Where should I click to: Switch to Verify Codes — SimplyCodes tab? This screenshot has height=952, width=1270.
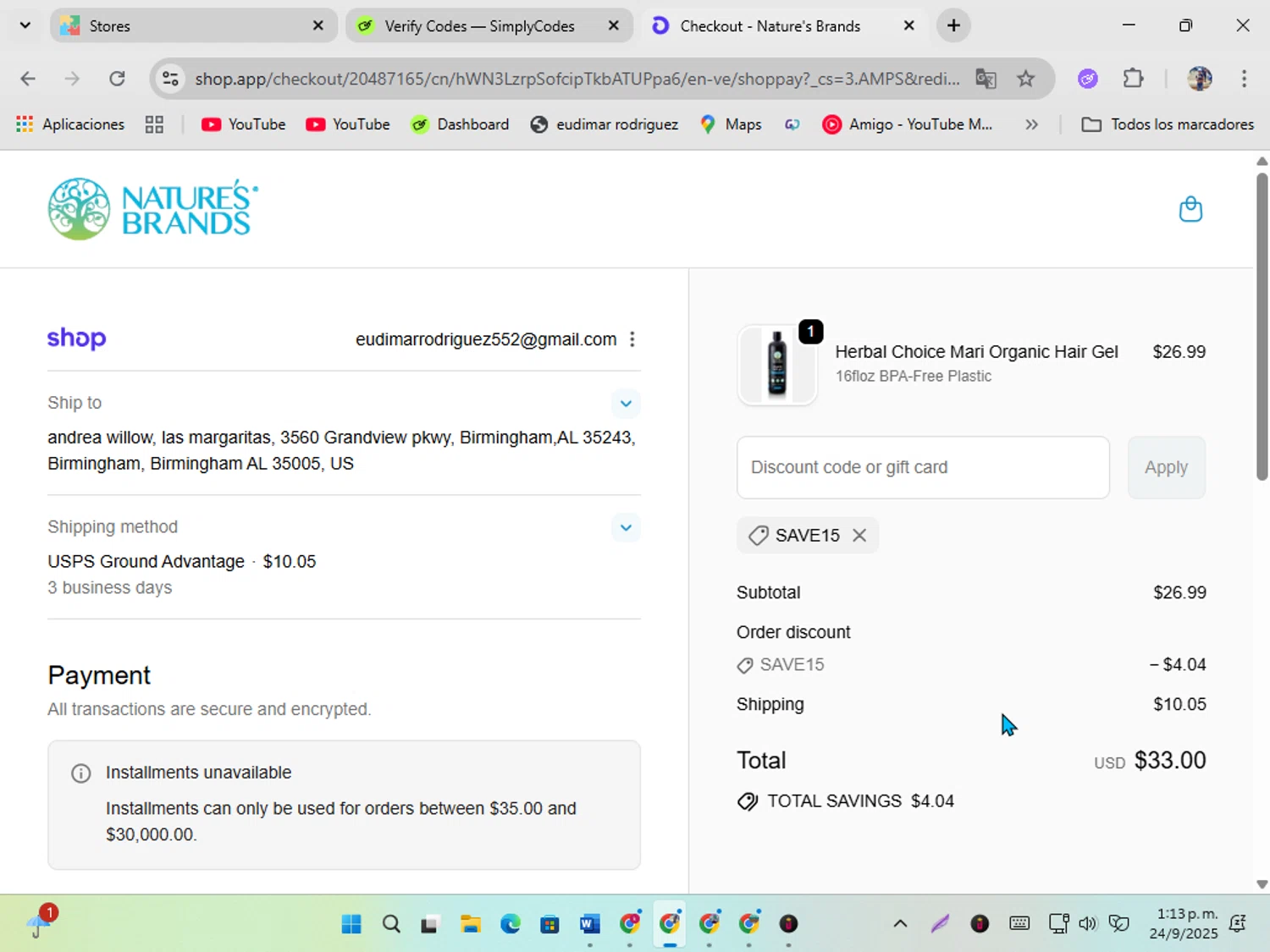[489, 25]
